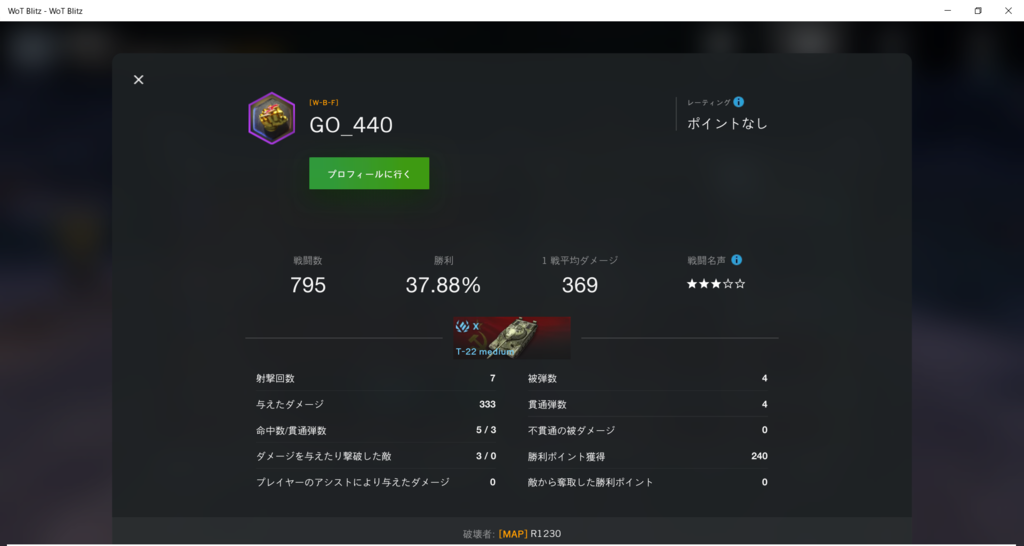The width and height of the screenshot is (1024, 546).
Task: Restore down the WoT Blitz window
Action: [x=978, y=10]
